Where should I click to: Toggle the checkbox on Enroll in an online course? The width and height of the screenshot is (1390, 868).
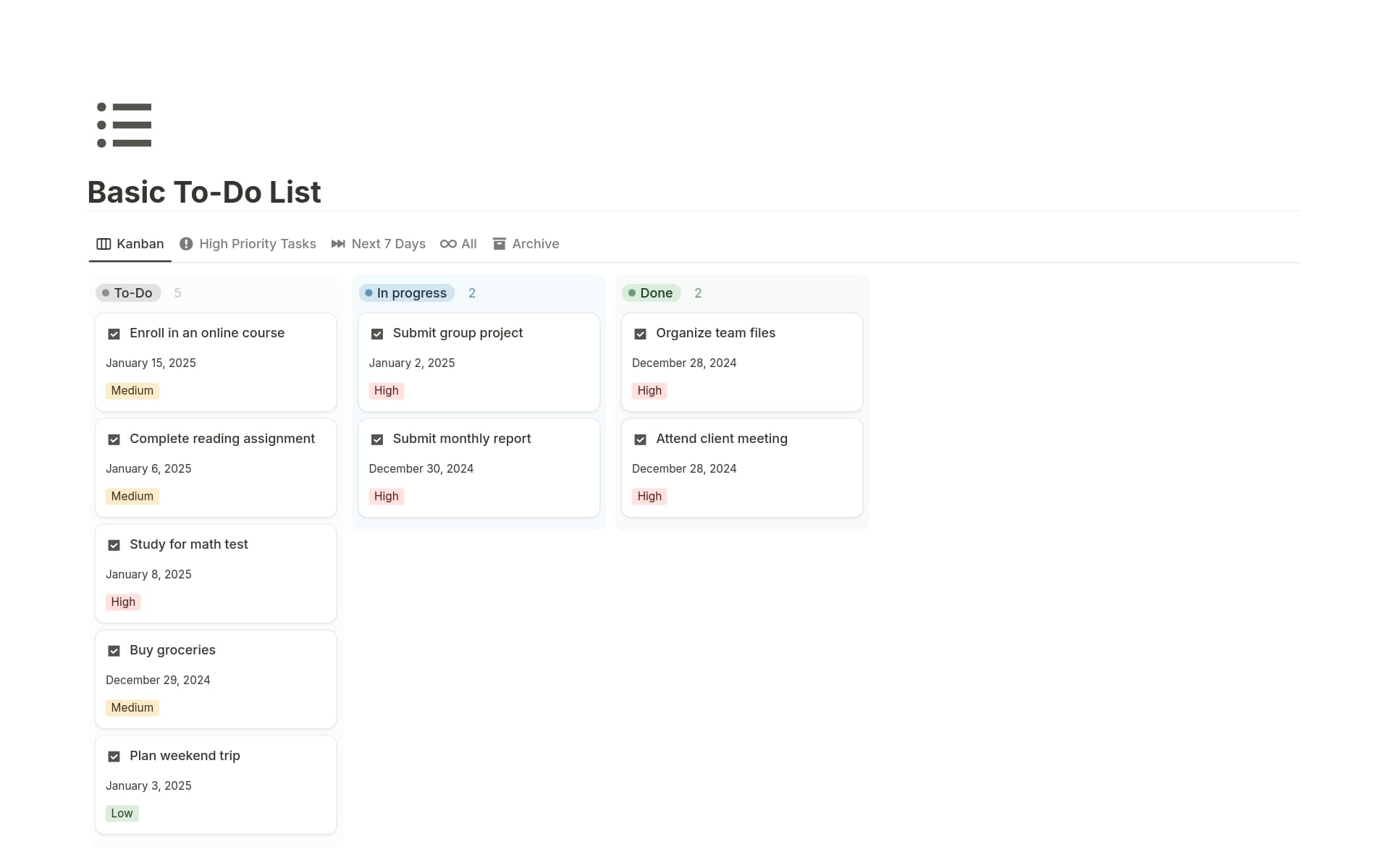pos(114,333)
